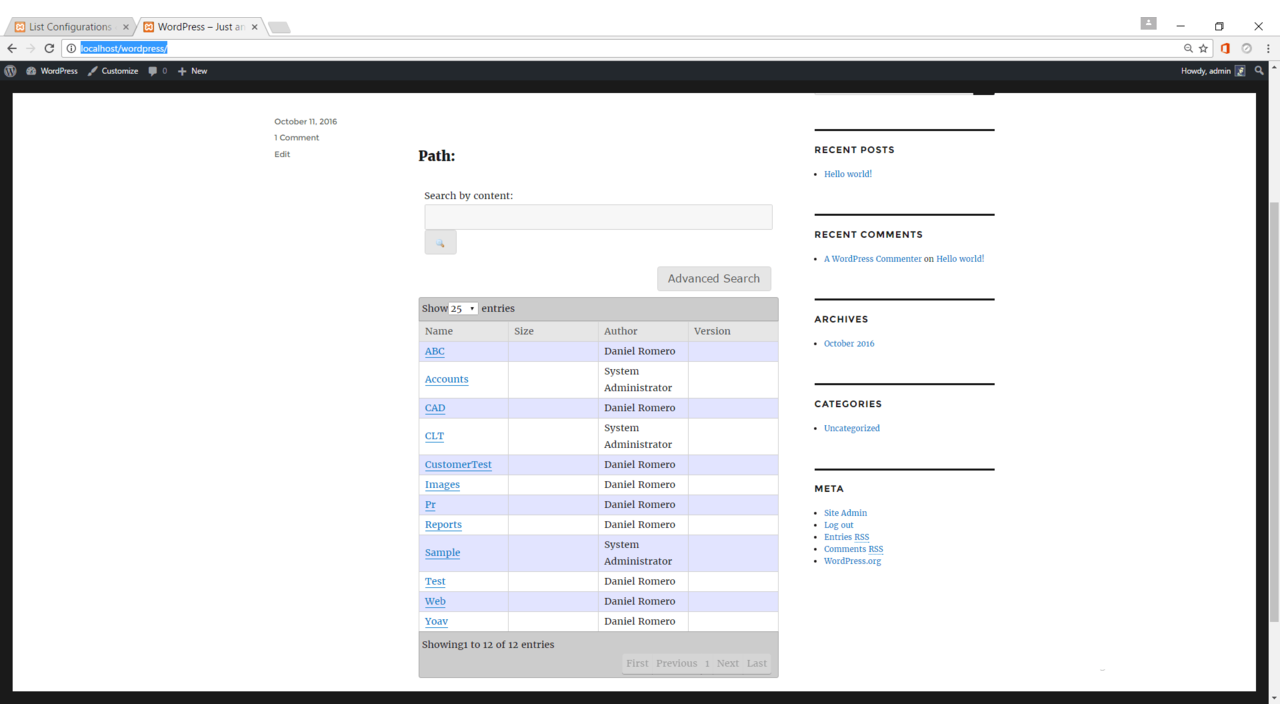Viewport: 1280px width, 720px height.
Task: Switch to the List Configurations browser tab
Action: [70, 26]
